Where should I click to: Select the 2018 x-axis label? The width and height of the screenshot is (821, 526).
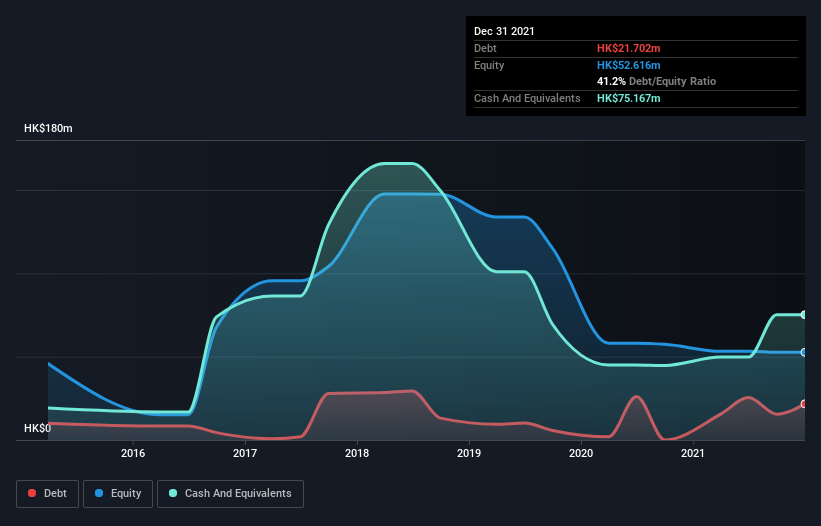click(357, 453)
